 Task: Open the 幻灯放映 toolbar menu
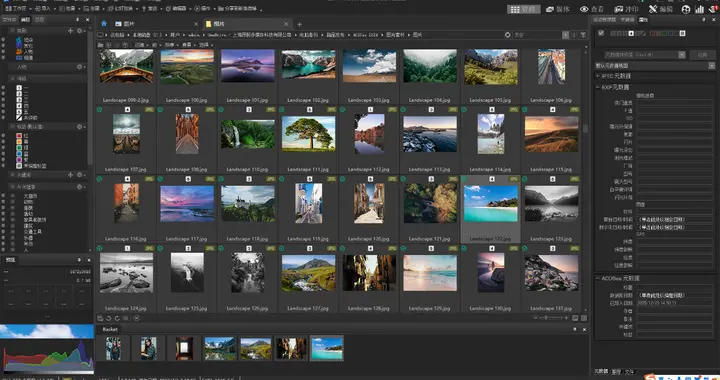coord(122,9)
